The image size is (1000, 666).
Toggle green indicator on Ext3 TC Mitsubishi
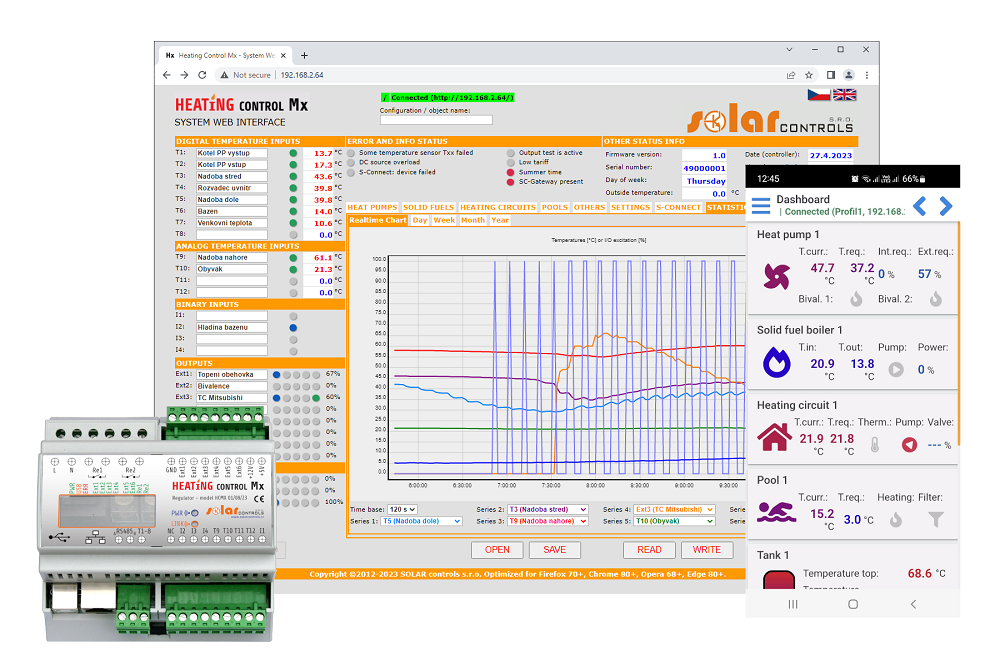coord(316,398)
